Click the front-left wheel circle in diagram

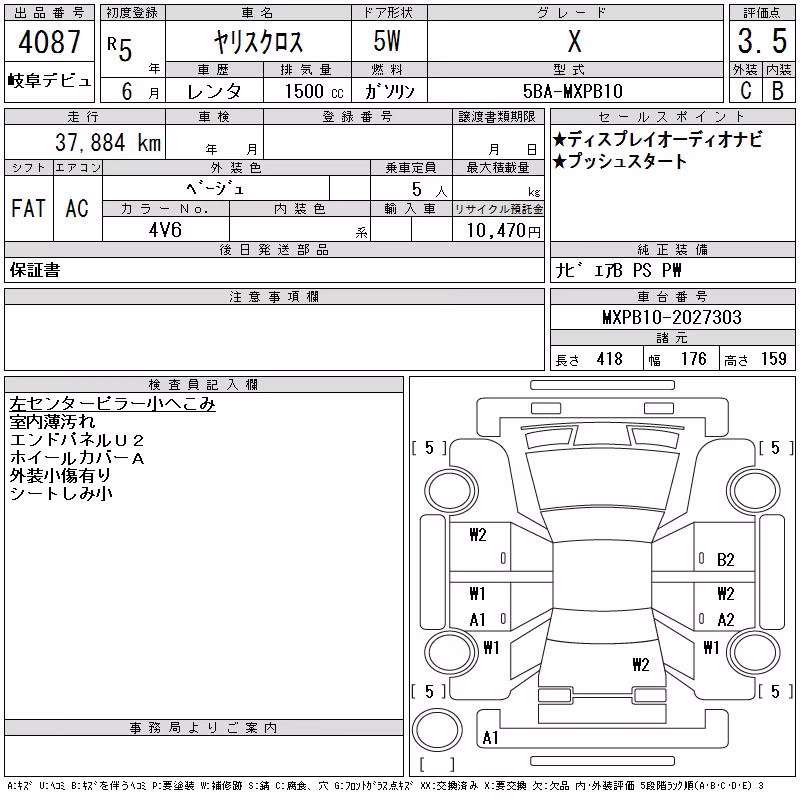pos(451,491)
